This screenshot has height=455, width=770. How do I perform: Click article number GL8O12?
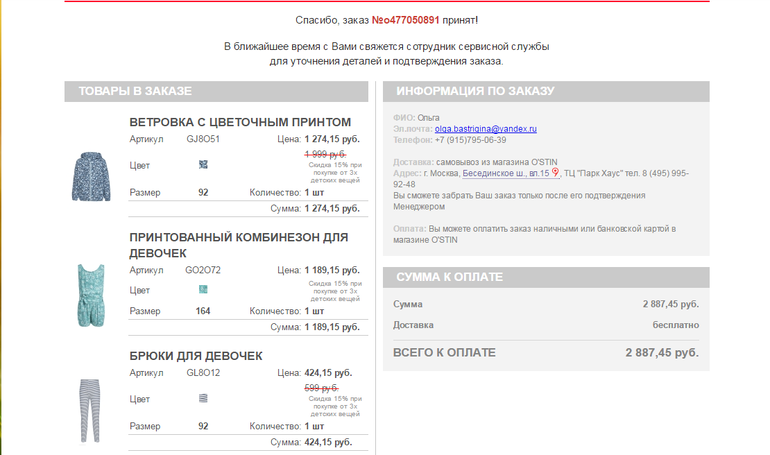[203, 373]
